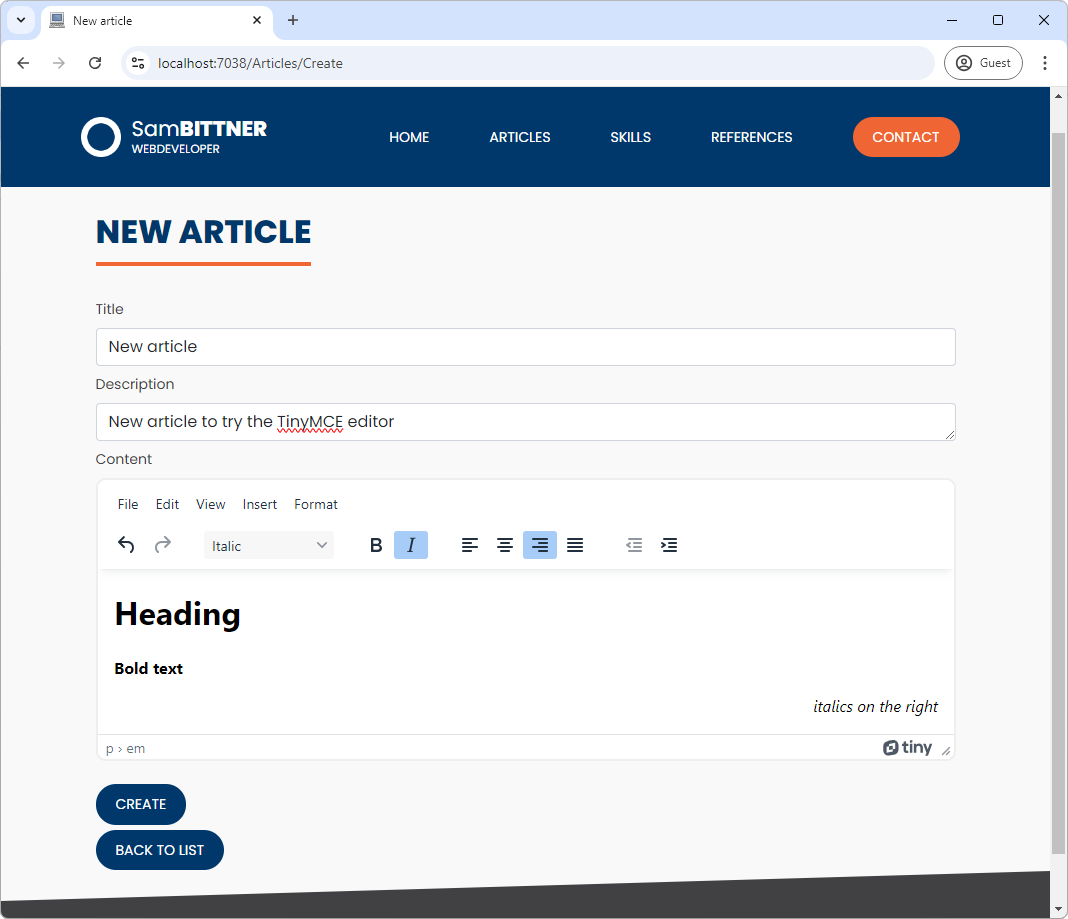1068x919 pixels.
Task: Click inside the Title input field
Action: 525,347
